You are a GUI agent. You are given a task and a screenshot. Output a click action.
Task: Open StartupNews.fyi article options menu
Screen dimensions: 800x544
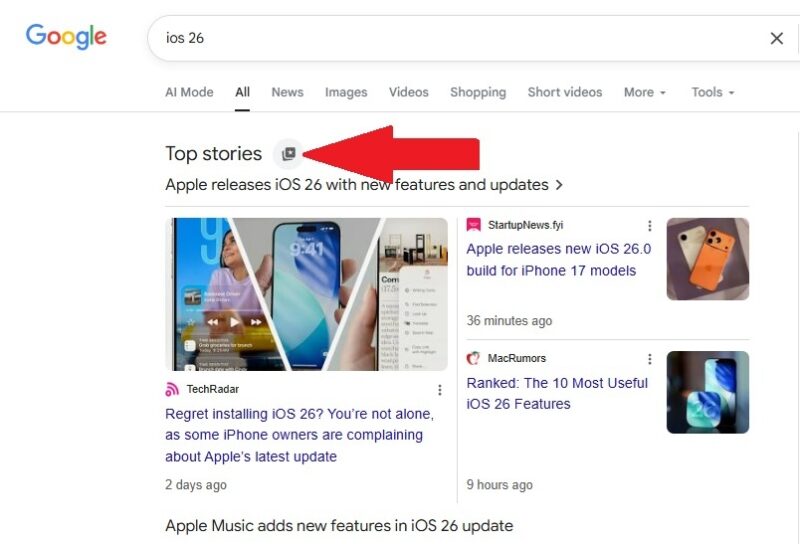(x=649, y=226)
